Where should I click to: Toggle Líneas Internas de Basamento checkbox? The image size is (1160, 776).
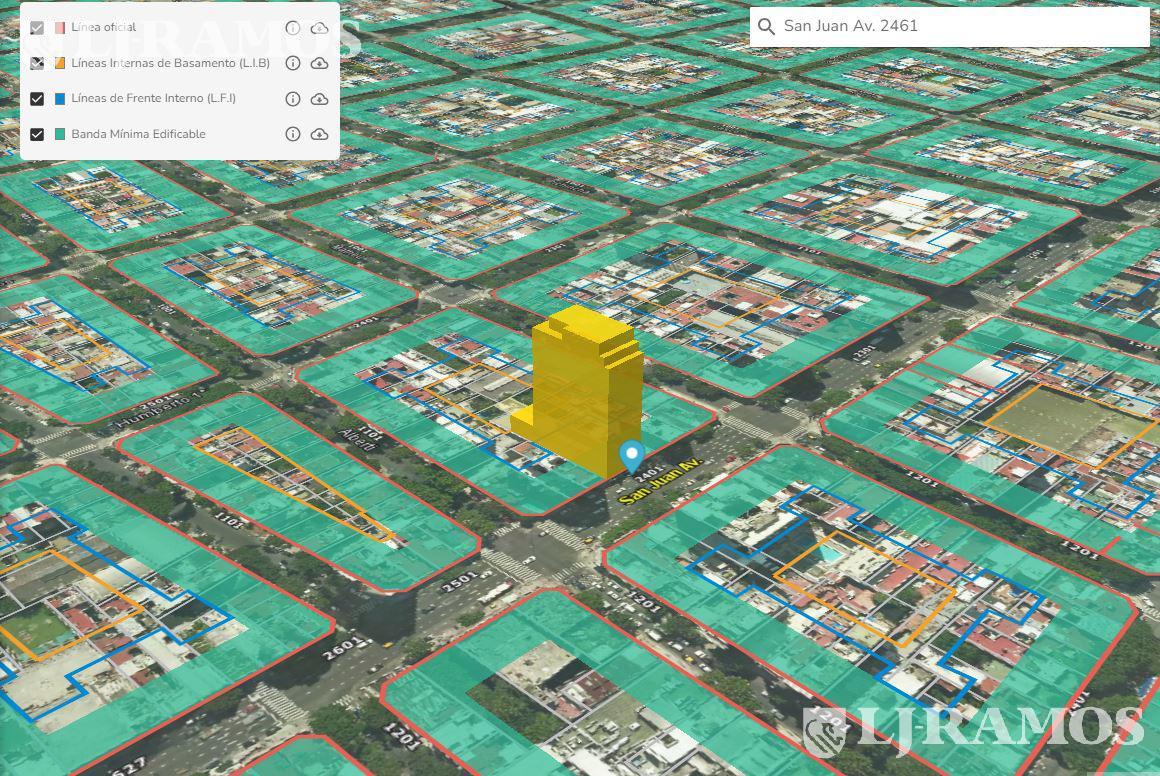37,64
